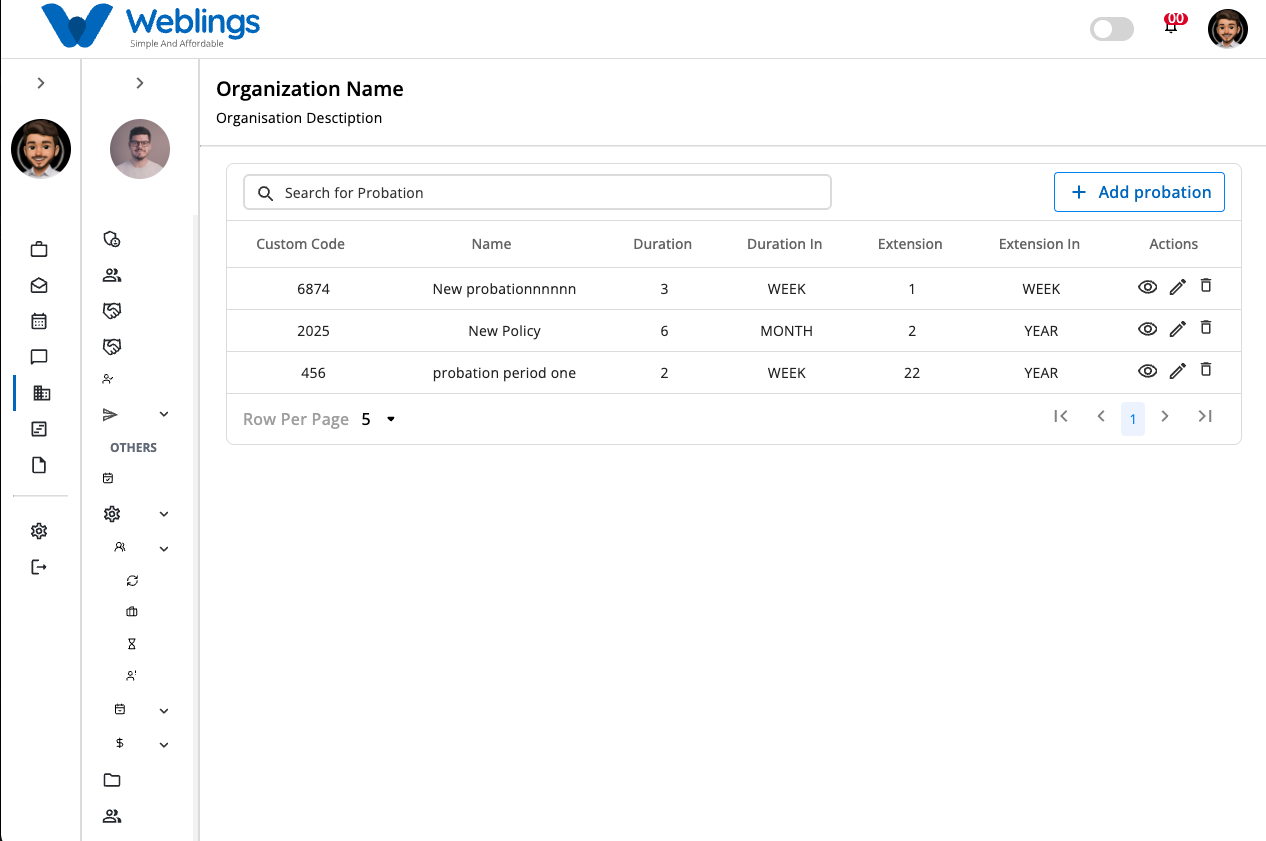Edit the New probationnnnnn row
Image resolution: width=1266 pixels, height=841 pixels.
pyautogui.click(x=1178, y=287)
